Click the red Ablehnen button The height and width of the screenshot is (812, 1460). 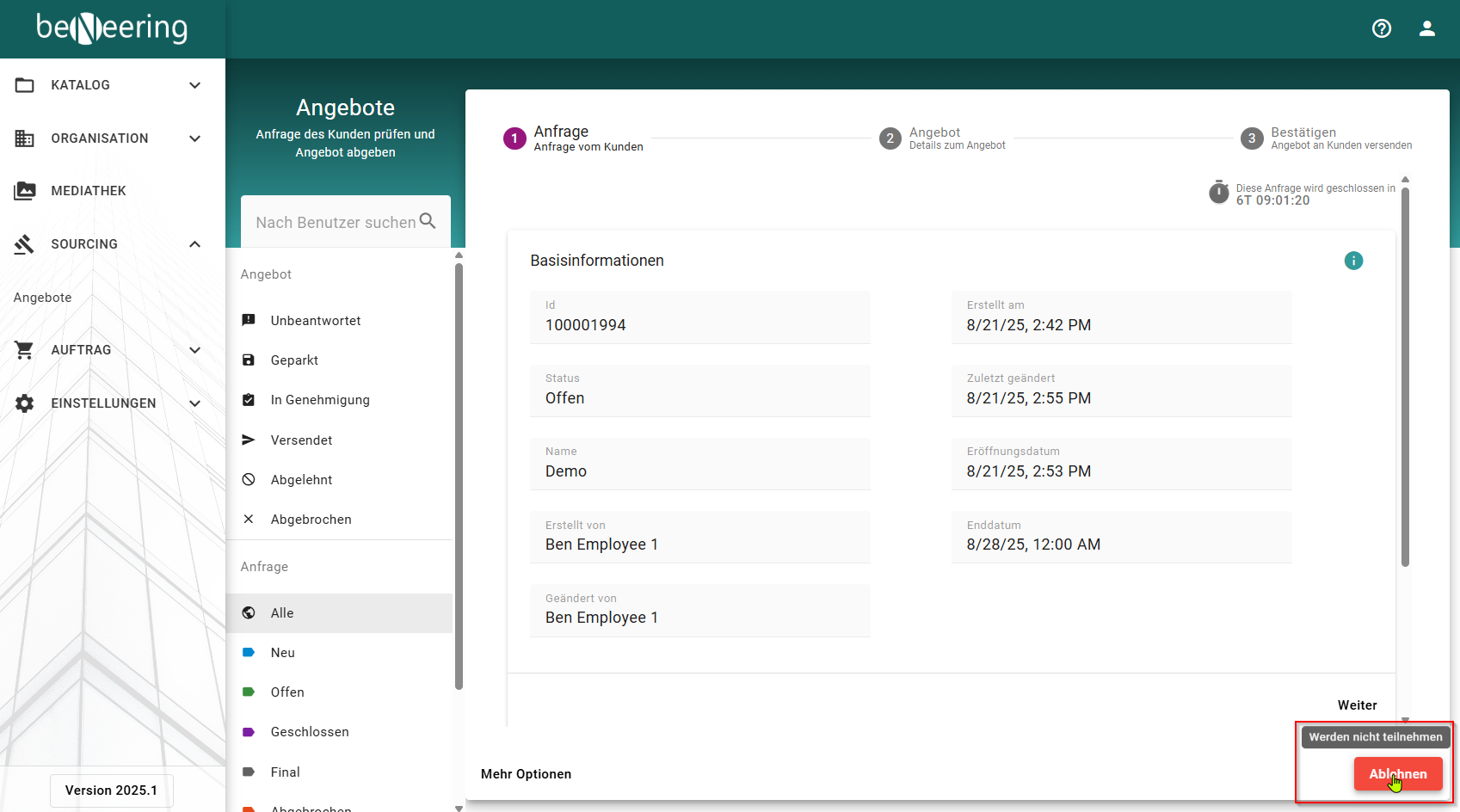point(1397,774)
